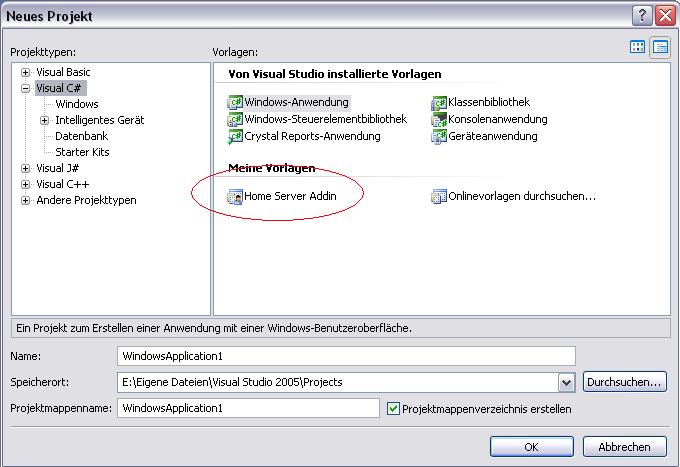Viewport: 680px width, 467px height.
Task: Select Starter Kits project type
Action: 82,152
